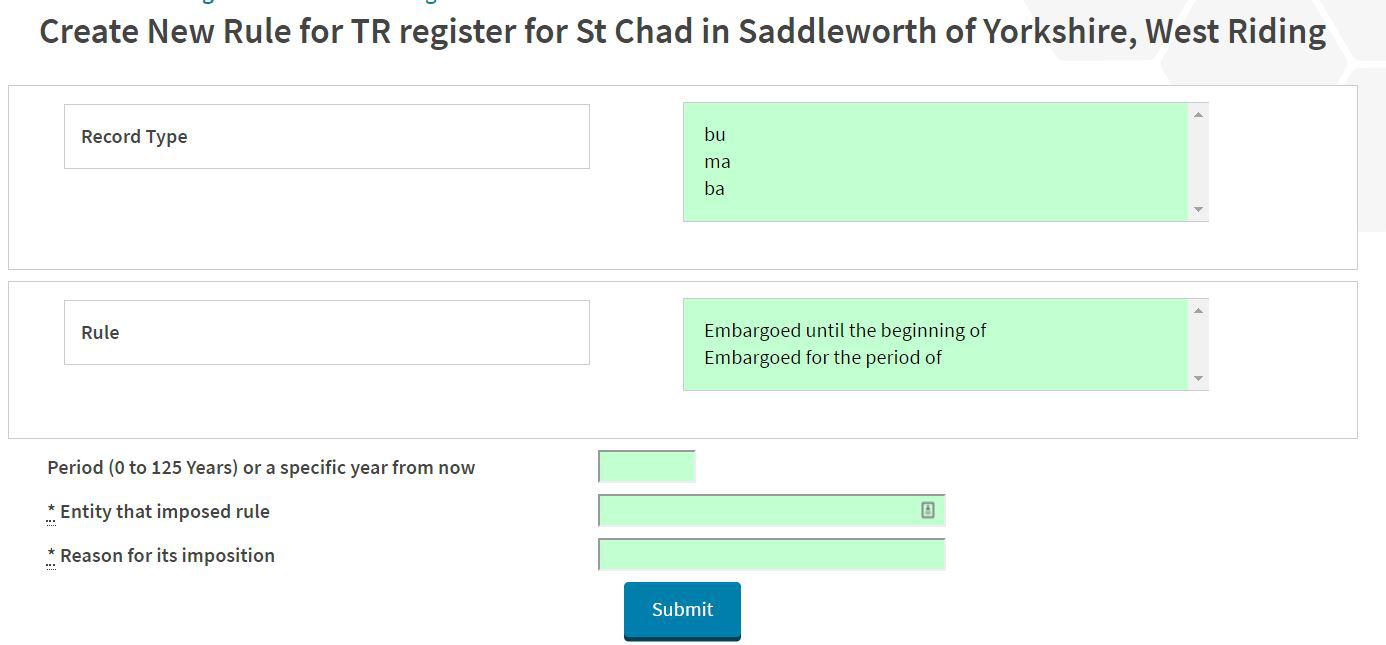1386x645 pixels.
Task: Choose "ma" in the Record Type list
Action: (717, 162)
